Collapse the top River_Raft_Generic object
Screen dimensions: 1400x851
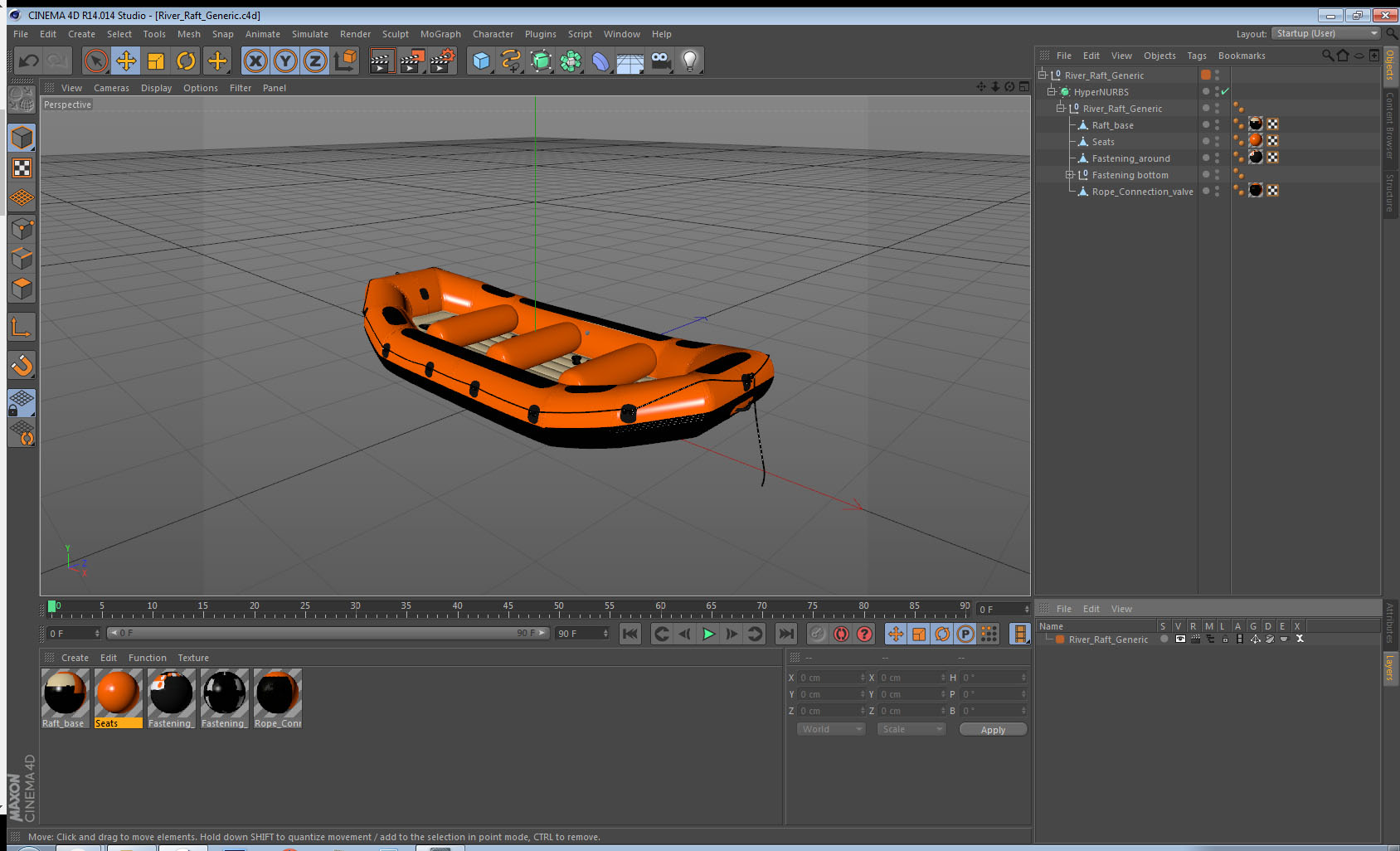pyautogui.click(x=1043, y=75)
